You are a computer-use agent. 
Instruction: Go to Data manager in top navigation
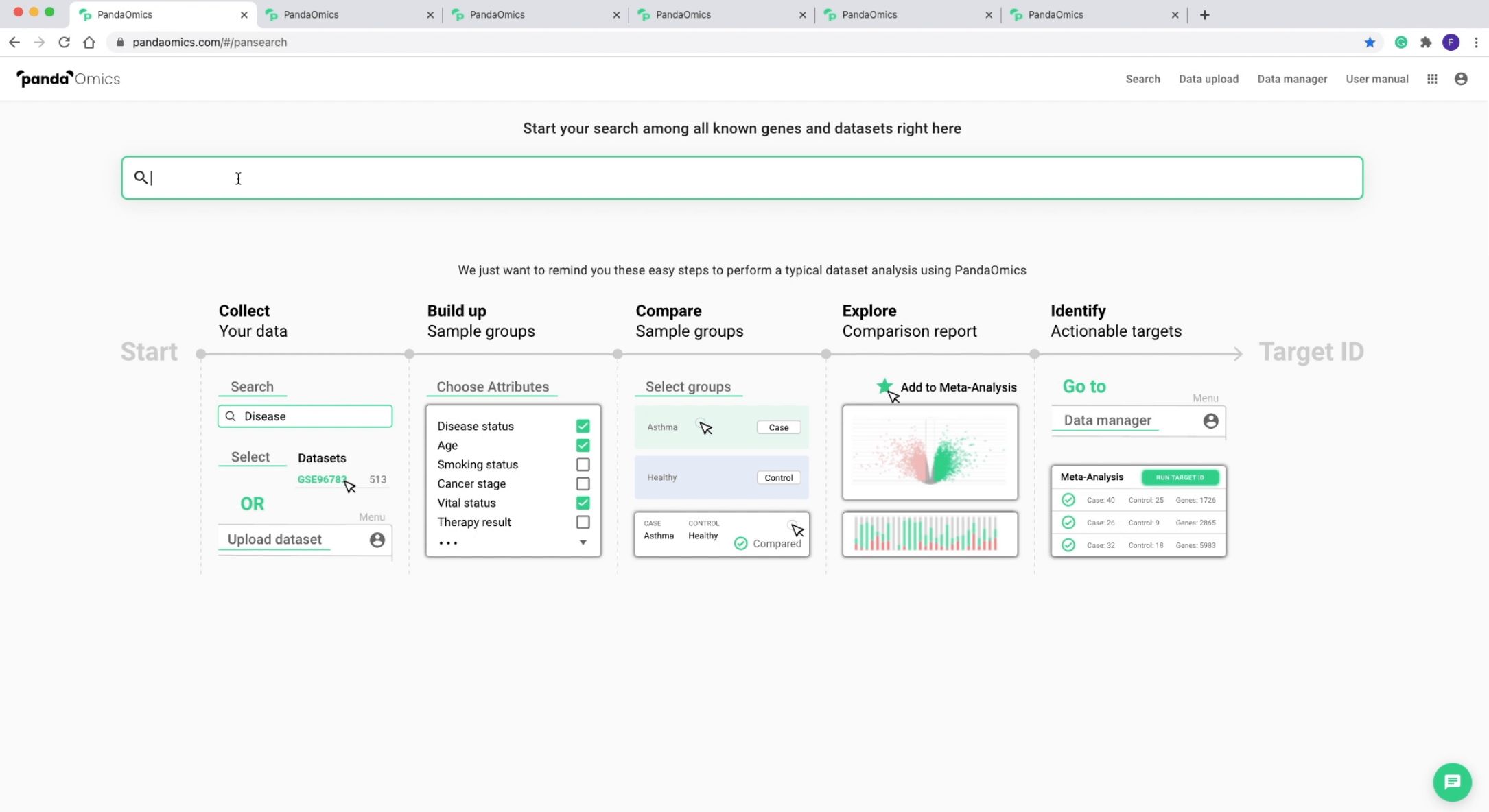[1291, 79]
